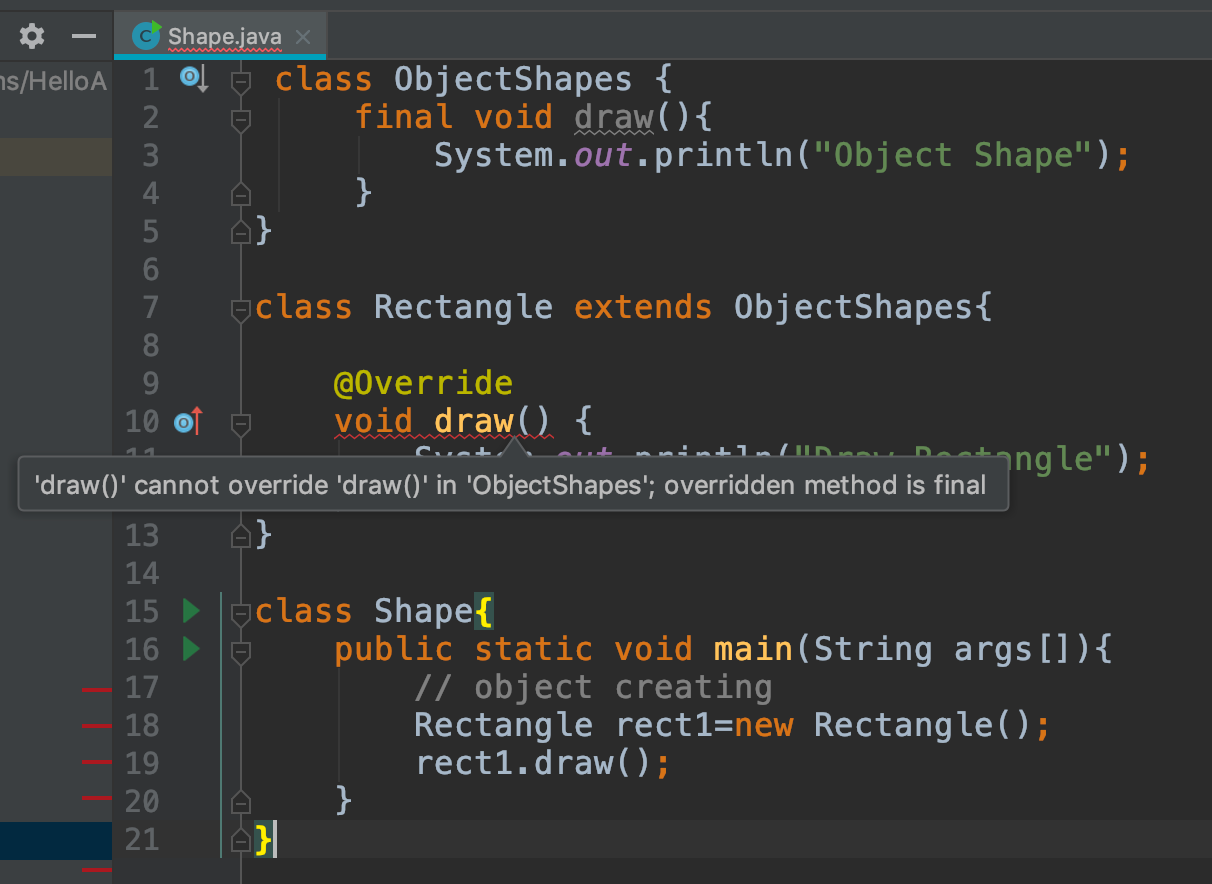The width and height of the screenshot is (1212, 884).
Task: Click run icon next to the main method
Action: point(190,649)
